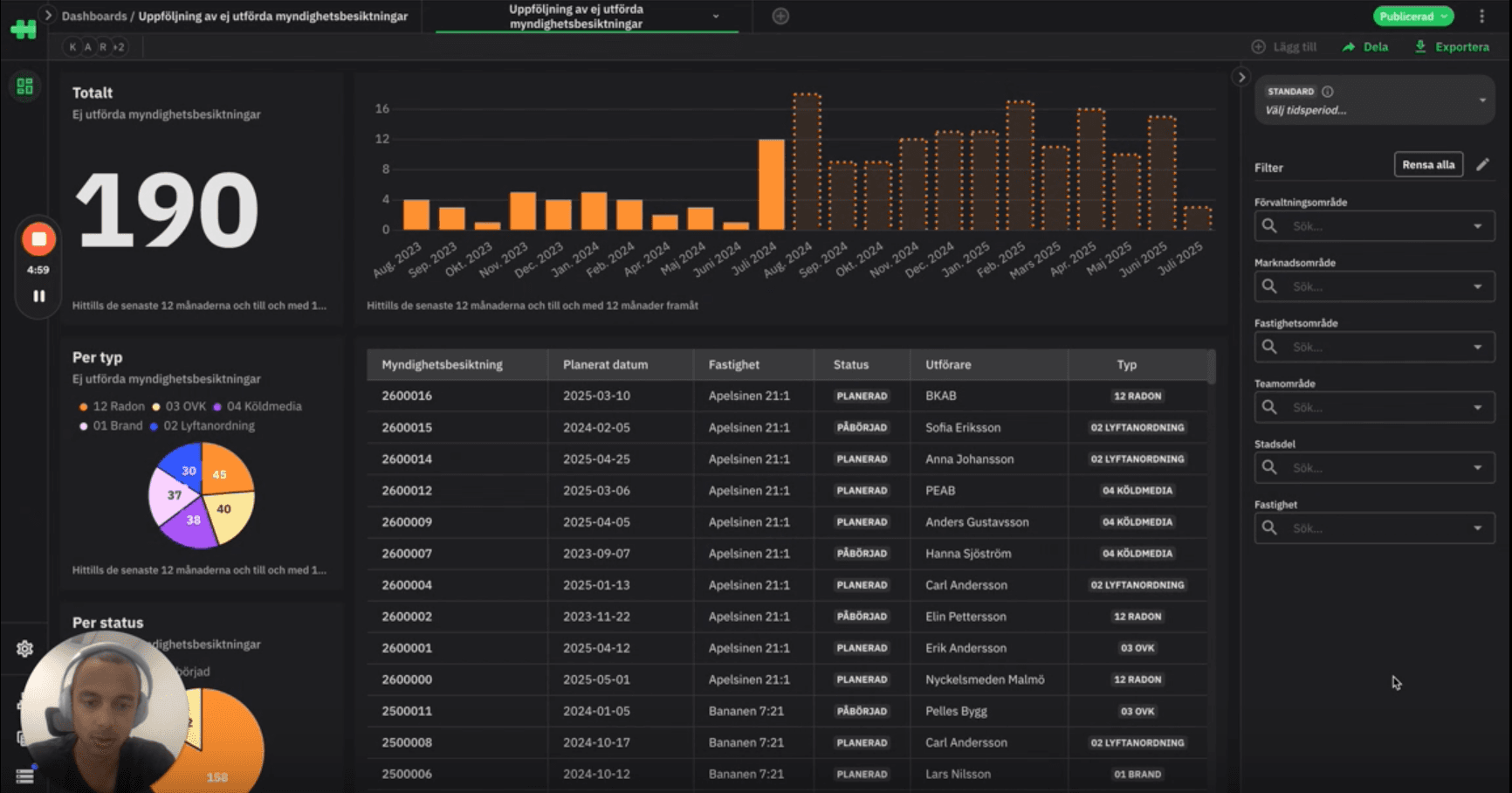Screen dimensions: 1512x793
Task: Show the +2 additional users
Action: 119,47
